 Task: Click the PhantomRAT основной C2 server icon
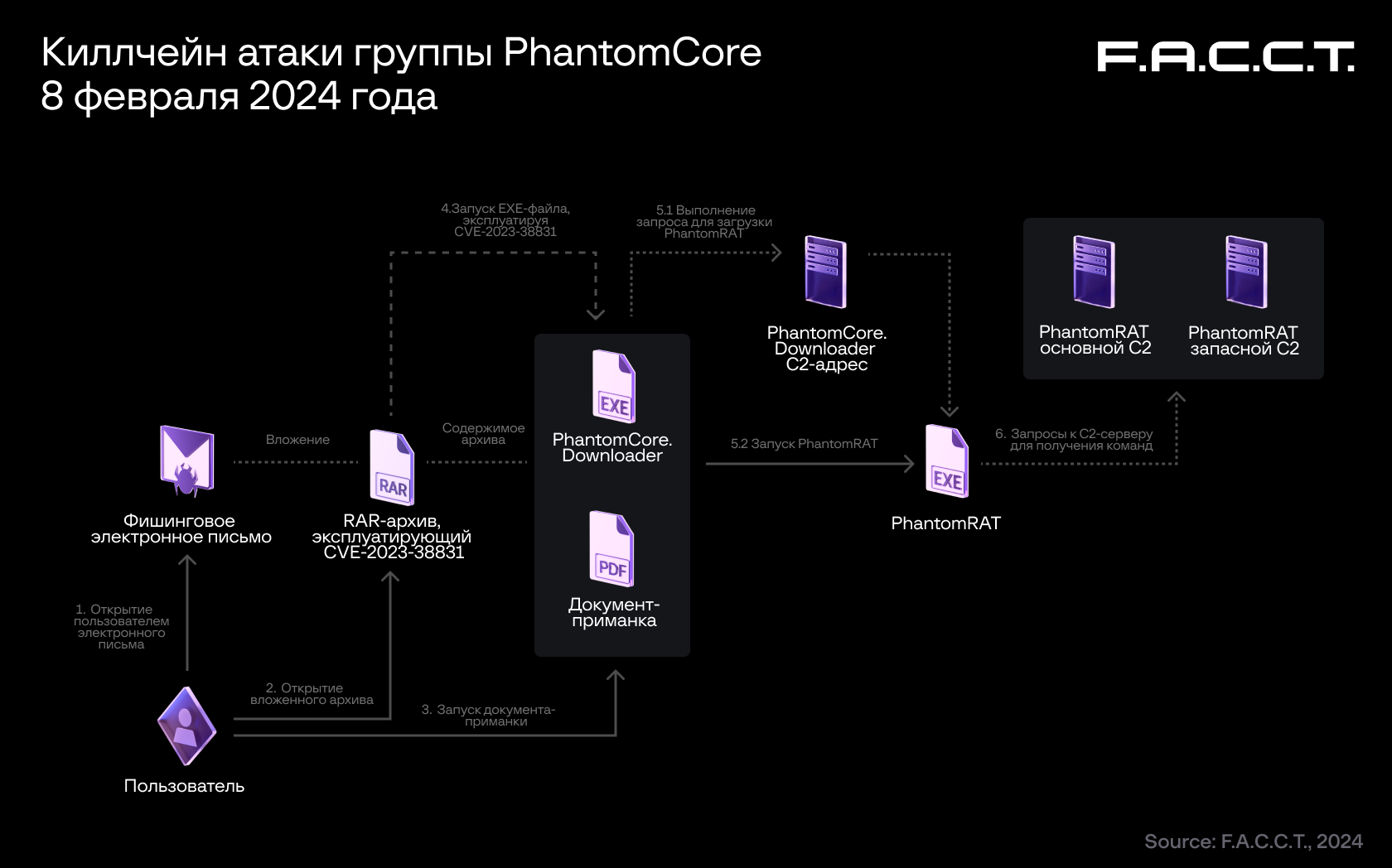(x=1094, y=271)
